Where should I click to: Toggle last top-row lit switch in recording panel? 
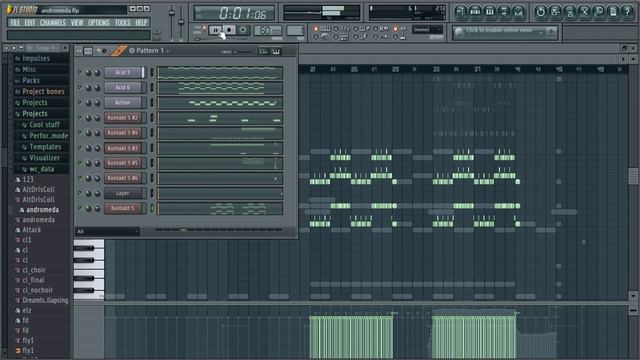[x=395, y=29]
